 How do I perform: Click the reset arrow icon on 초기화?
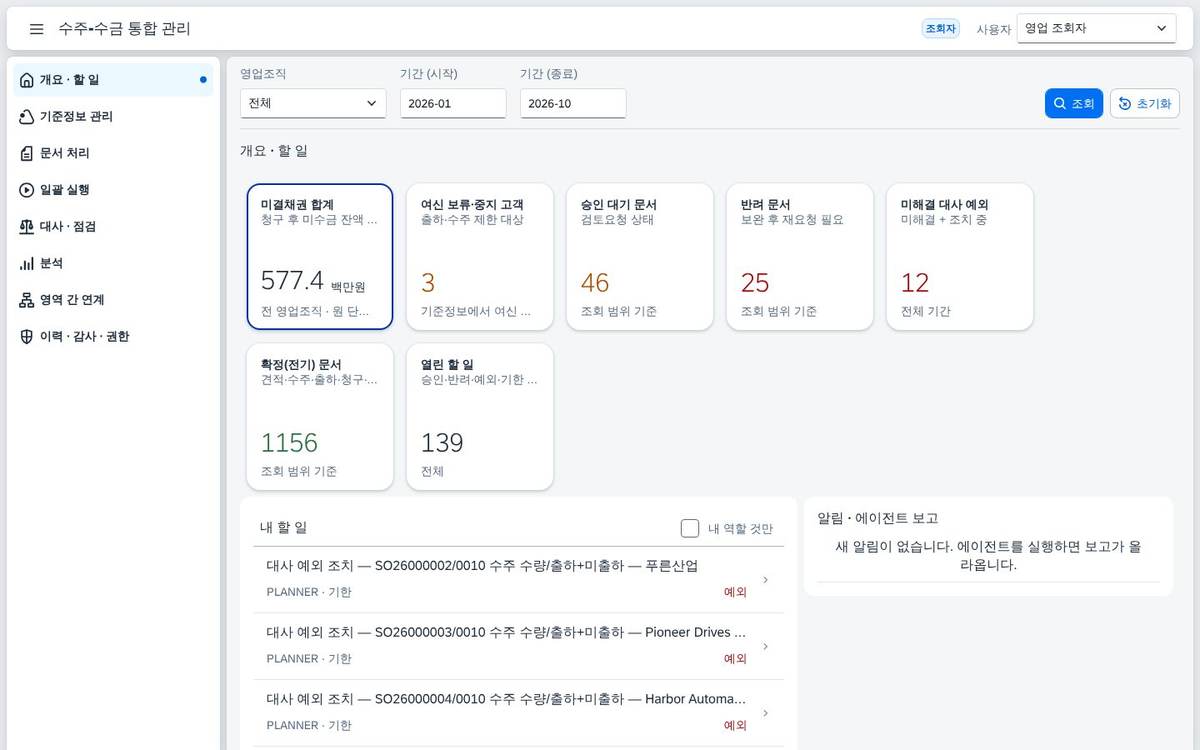tap(1125, 104)
